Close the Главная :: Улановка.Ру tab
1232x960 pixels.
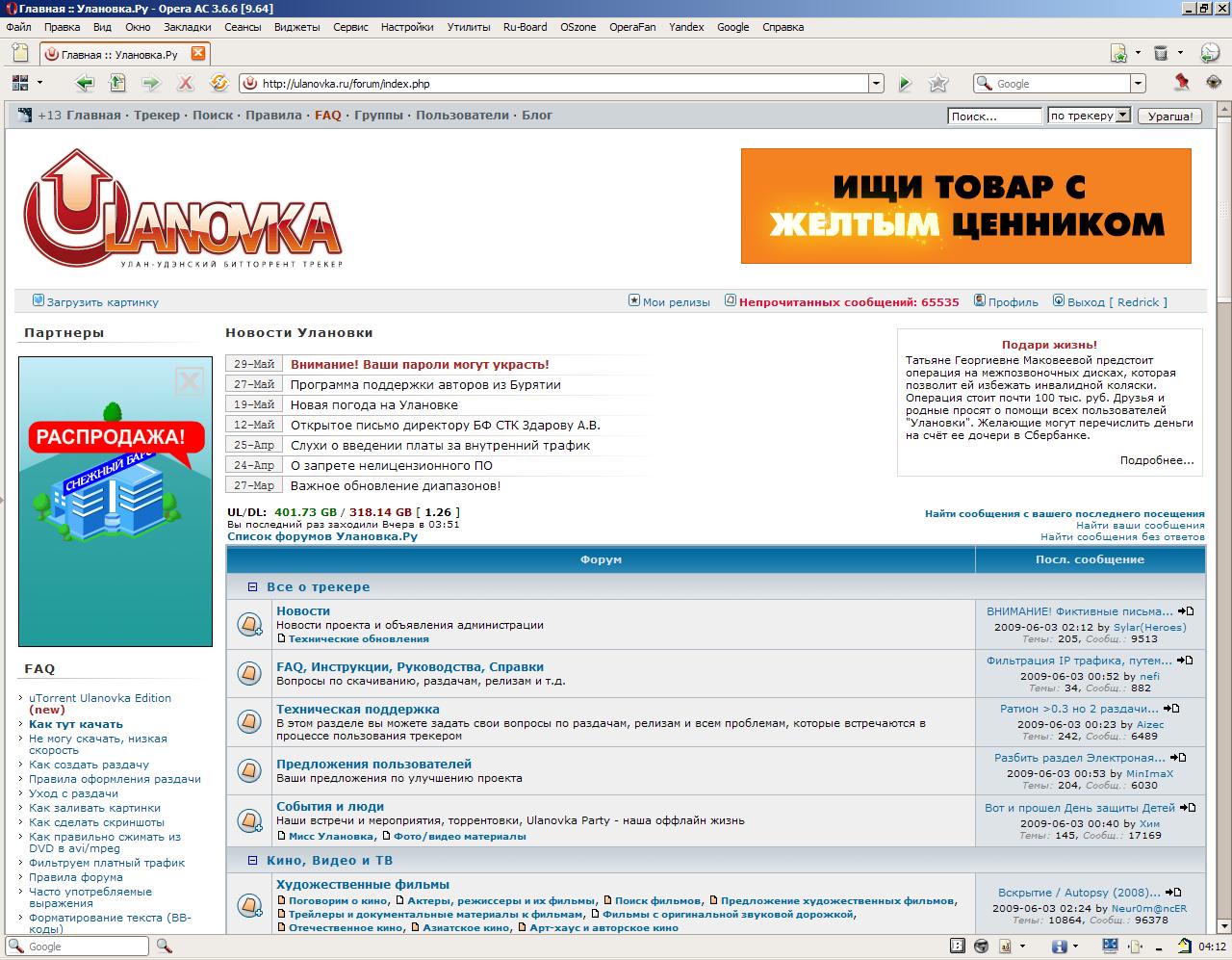pyautogui.click(x=197, y=54)
